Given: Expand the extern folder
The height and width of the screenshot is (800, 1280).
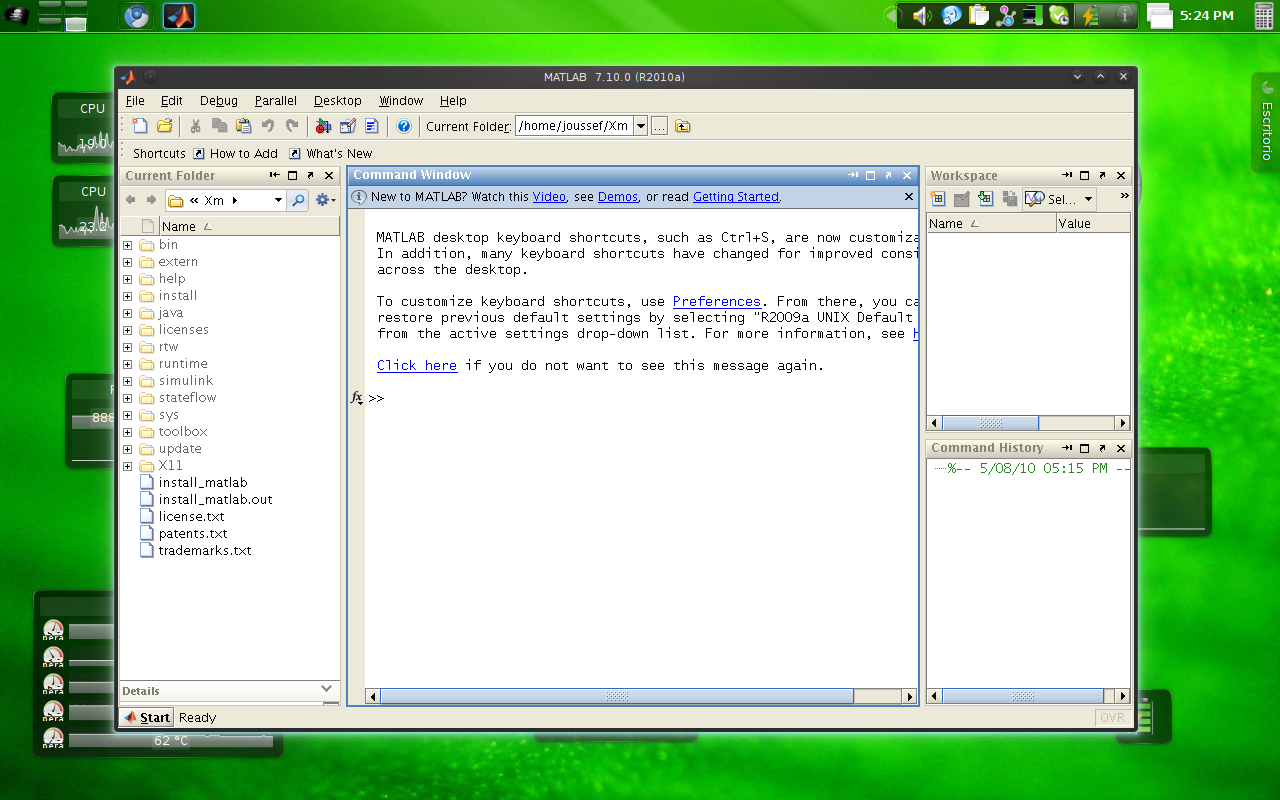Looking at the screenshot, I should coord(127,262).
